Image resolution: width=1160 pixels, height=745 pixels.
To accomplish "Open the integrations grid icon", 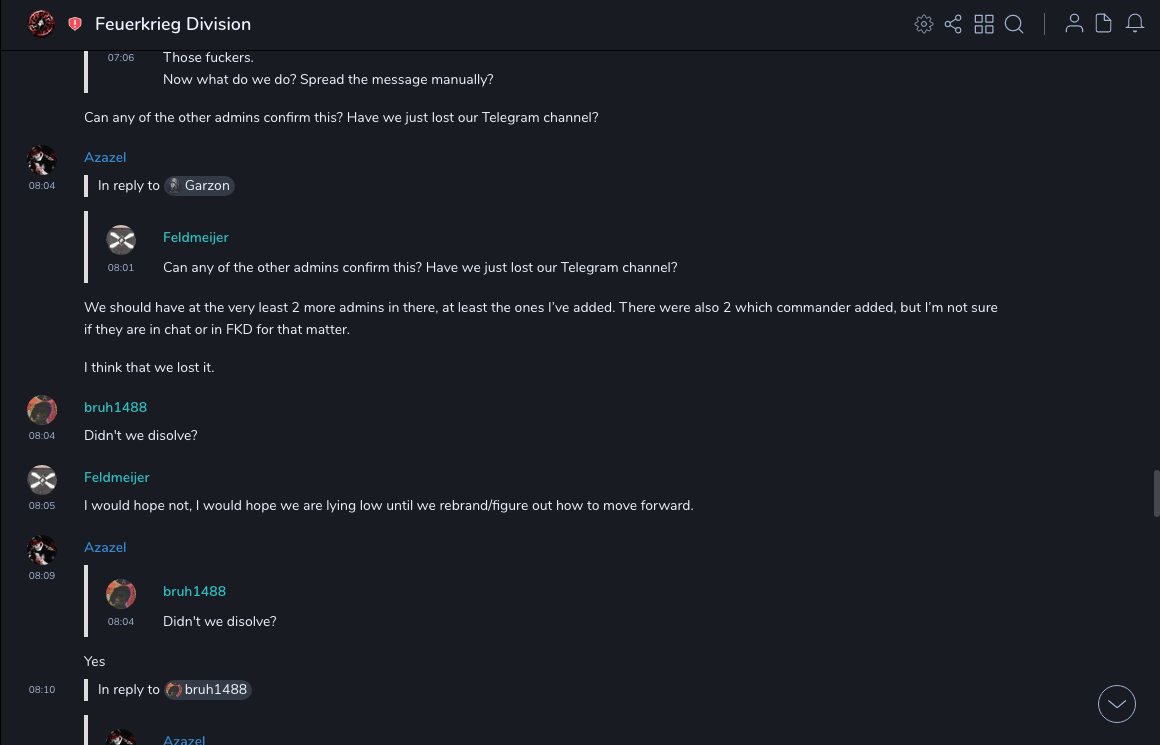I will (984, 24).
